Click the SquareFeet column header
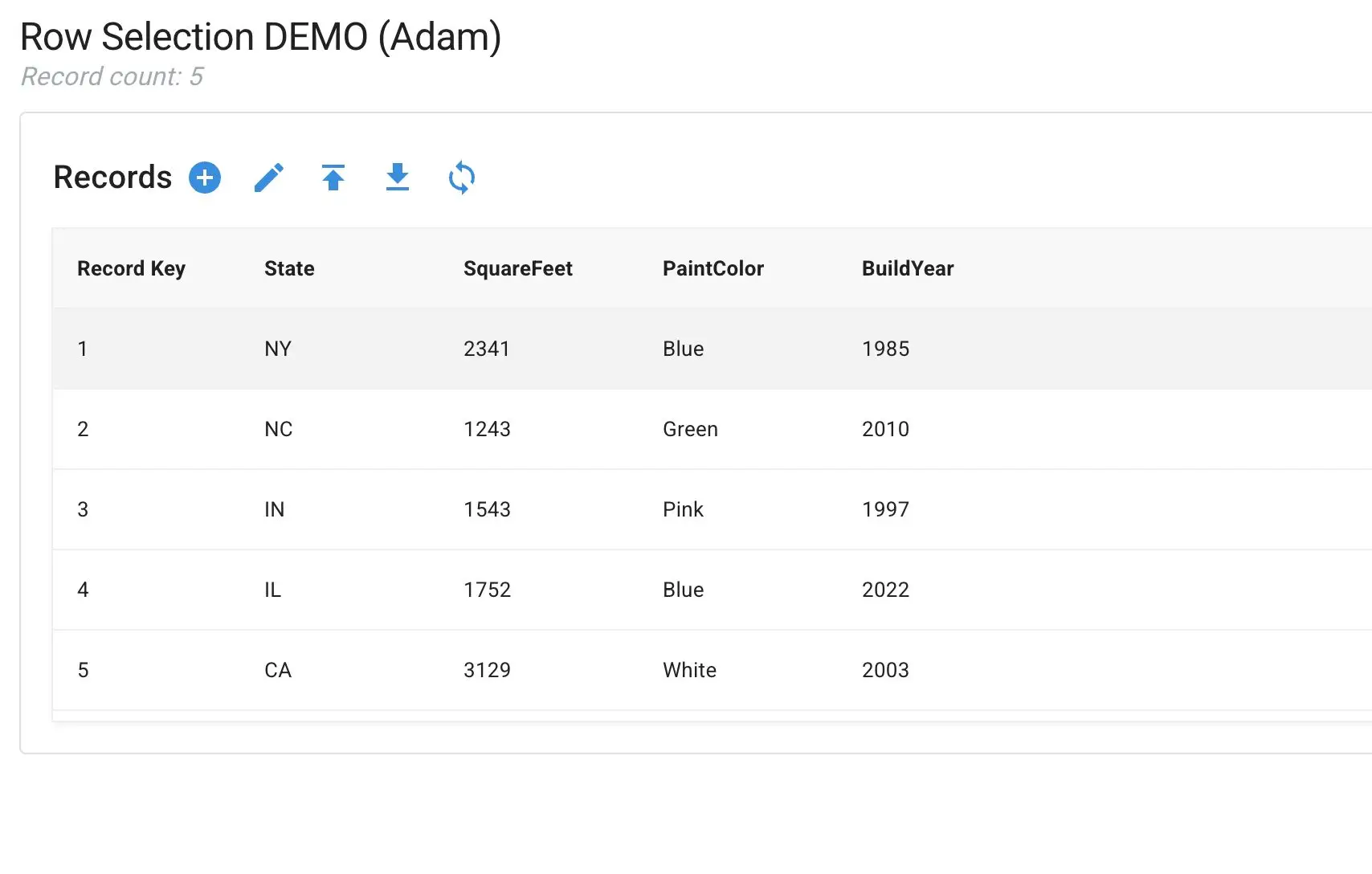This screenshot has width=1372, height=874. tap(517, 268)
